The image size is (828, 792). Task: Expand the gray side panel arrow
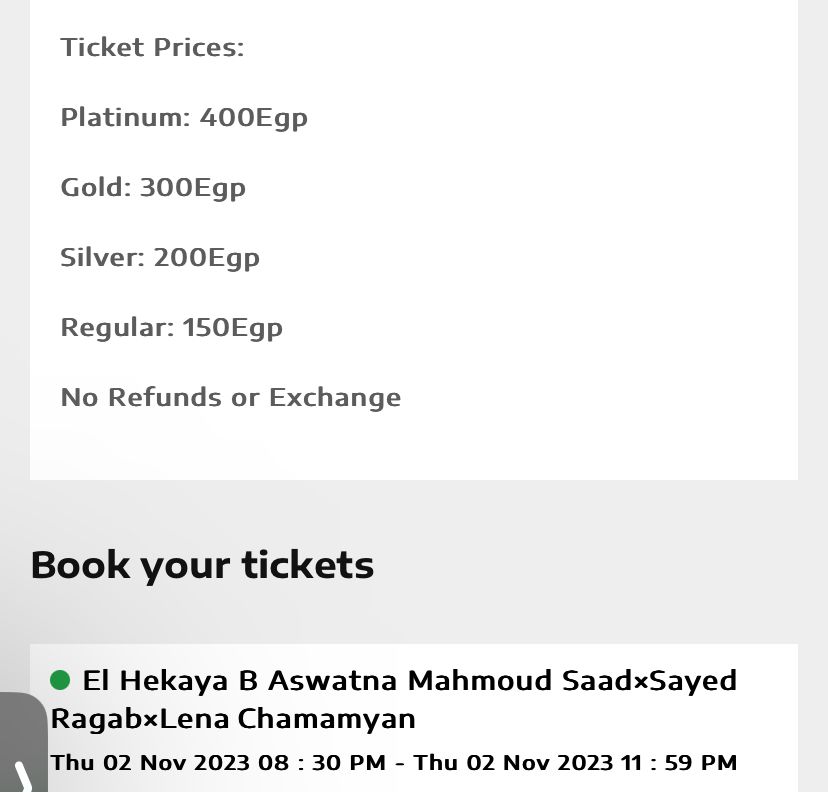[x=22, y=772]
